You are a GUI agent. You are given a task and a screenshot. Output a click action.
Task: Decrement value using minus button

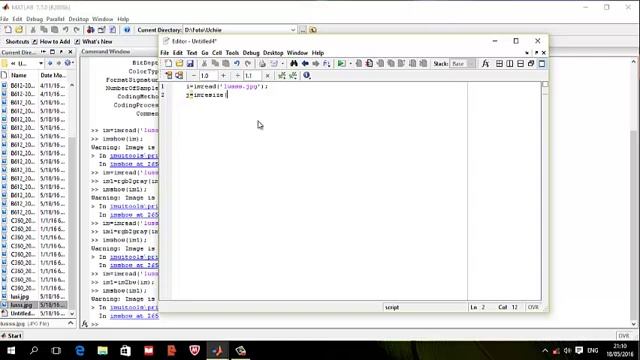[x=194, y=76]
